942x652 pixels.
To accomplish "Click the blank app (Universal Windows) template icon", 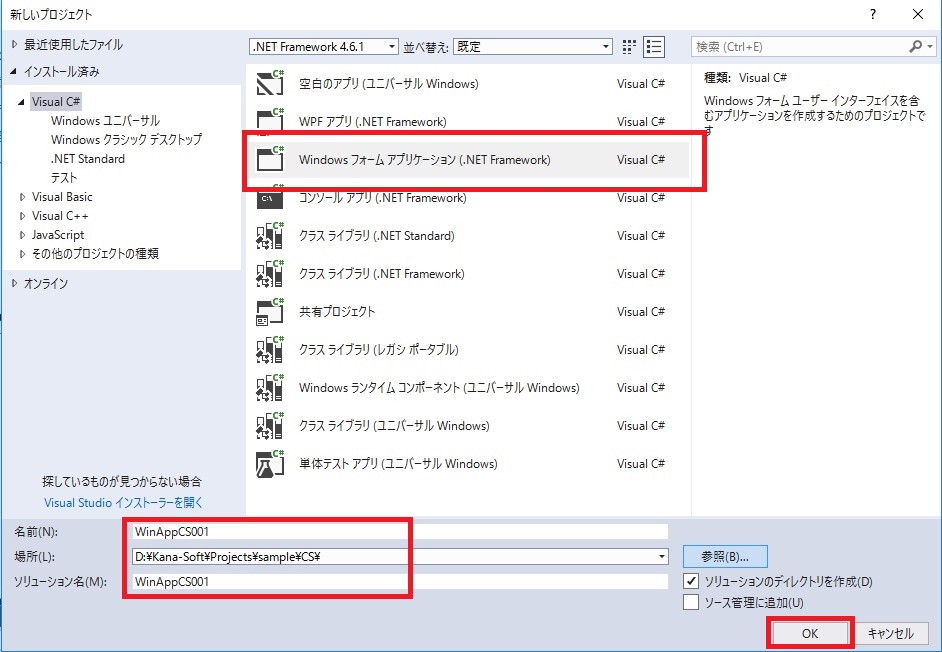I will (x=270, y=83).
